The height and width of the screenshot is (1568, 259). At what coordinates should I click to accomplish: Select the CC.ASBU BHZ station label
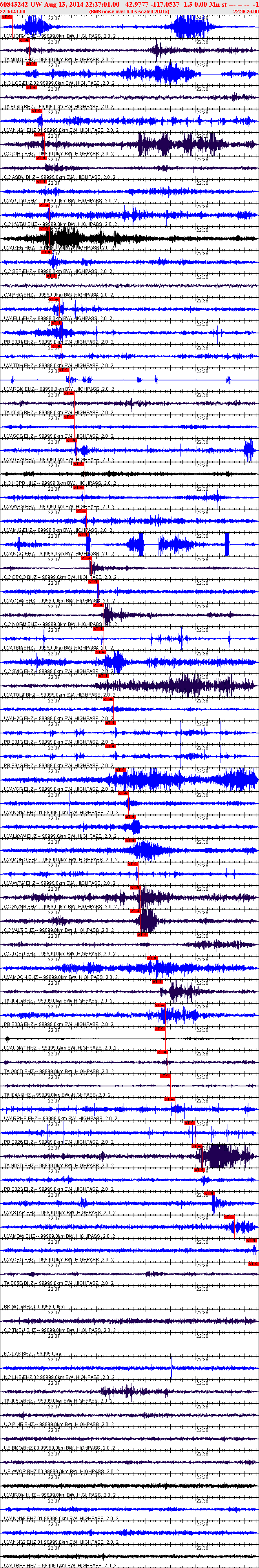pos(60,178)
